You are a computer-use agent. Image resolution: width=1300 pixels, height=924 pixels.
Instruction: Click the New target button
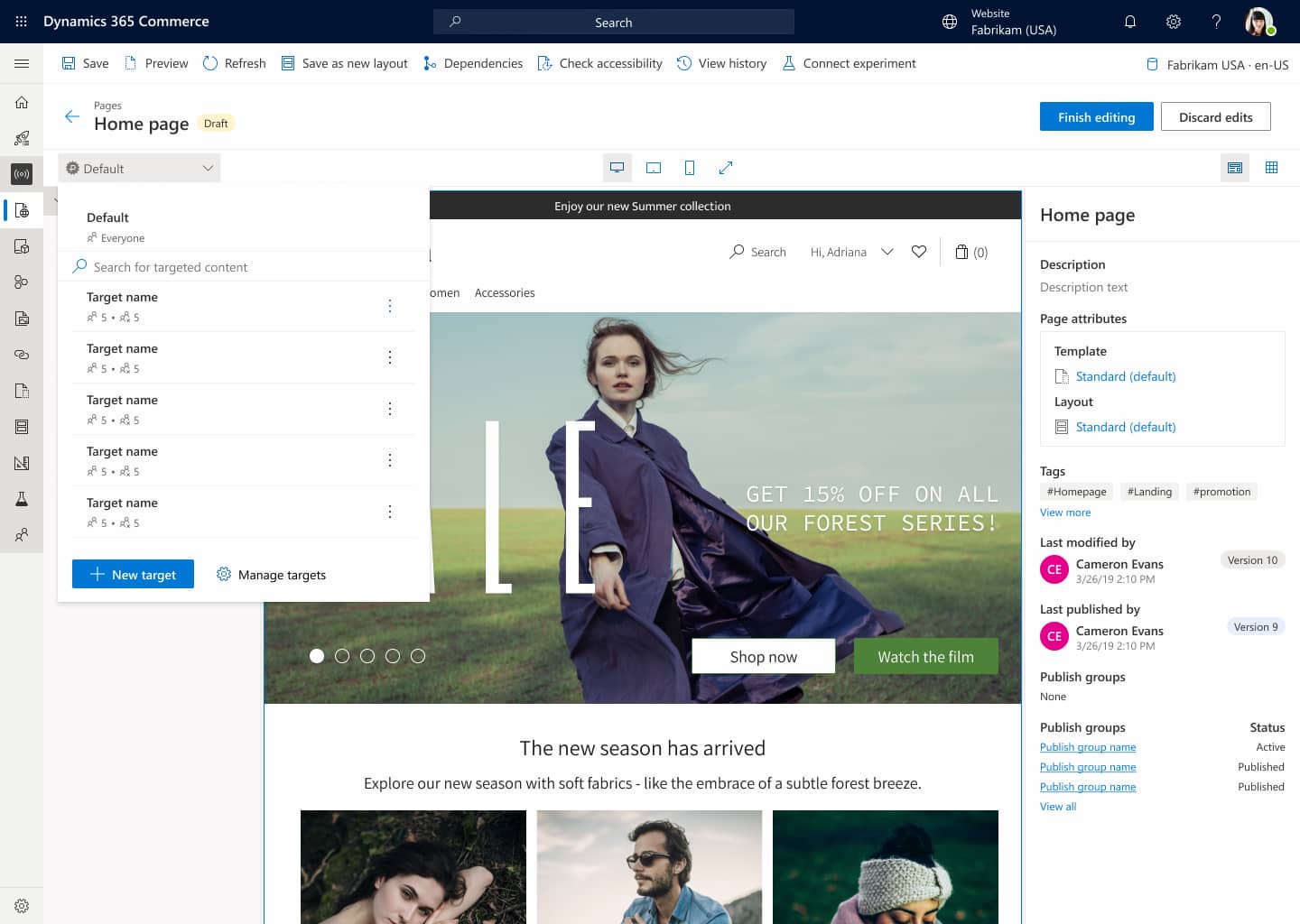[x=133, y=574]
